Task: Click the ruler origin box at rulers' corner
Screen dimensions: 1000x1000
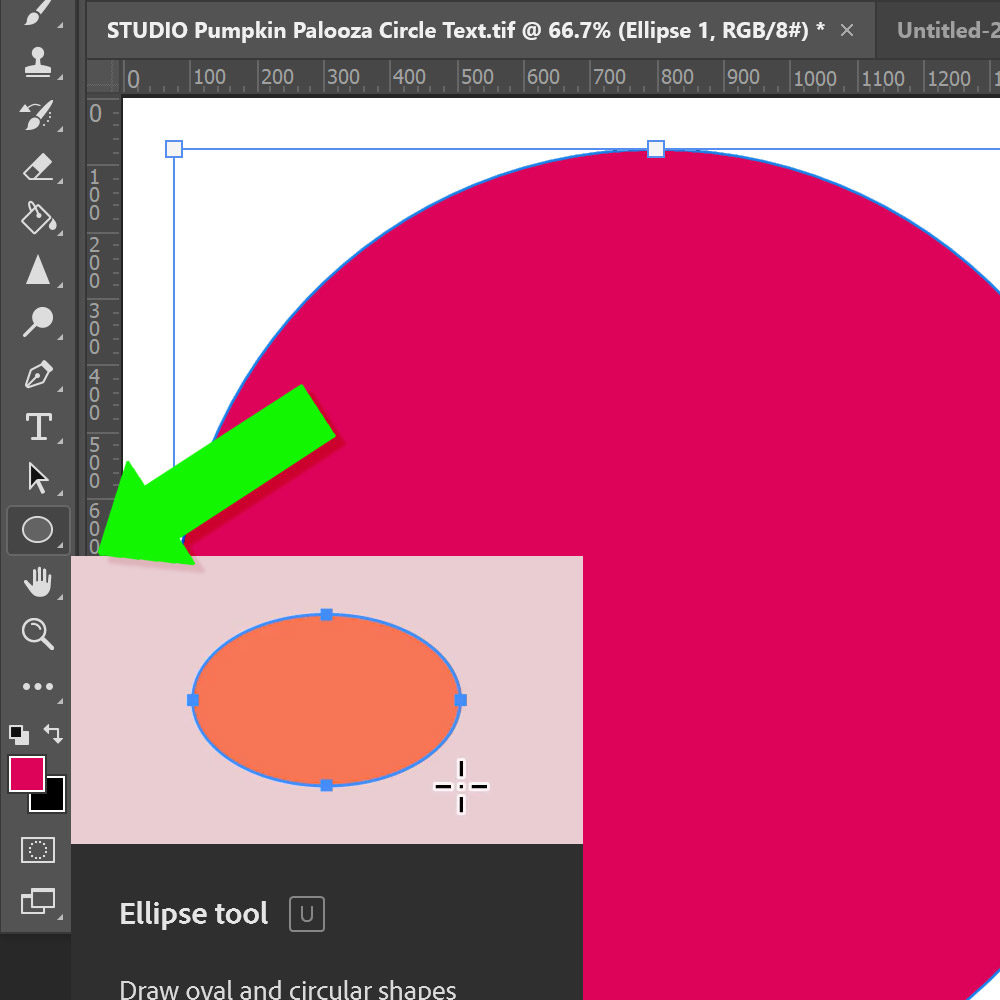Action: [x=103, y=77]
